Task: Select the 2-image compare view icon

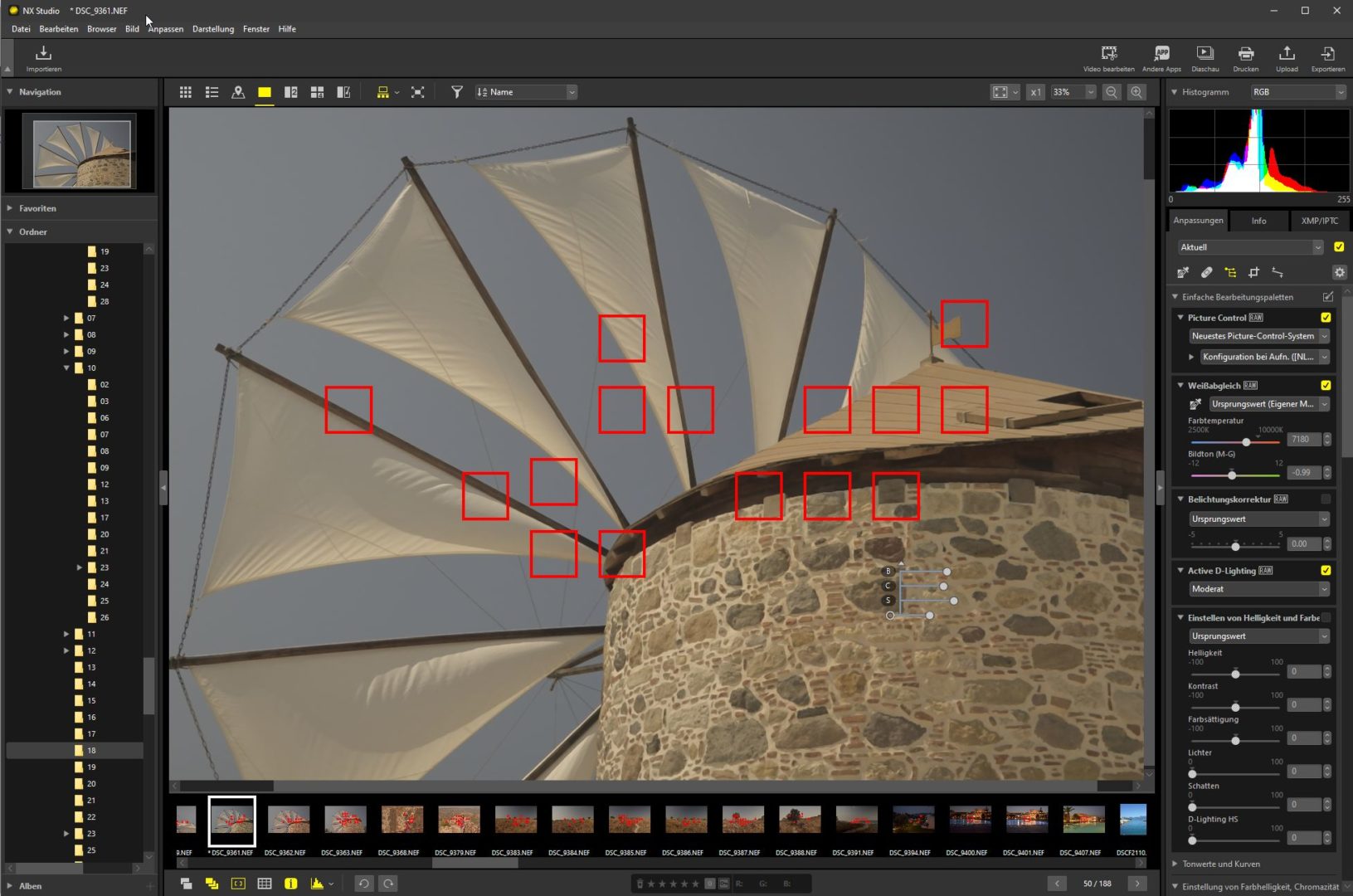Action: (290, 92)
